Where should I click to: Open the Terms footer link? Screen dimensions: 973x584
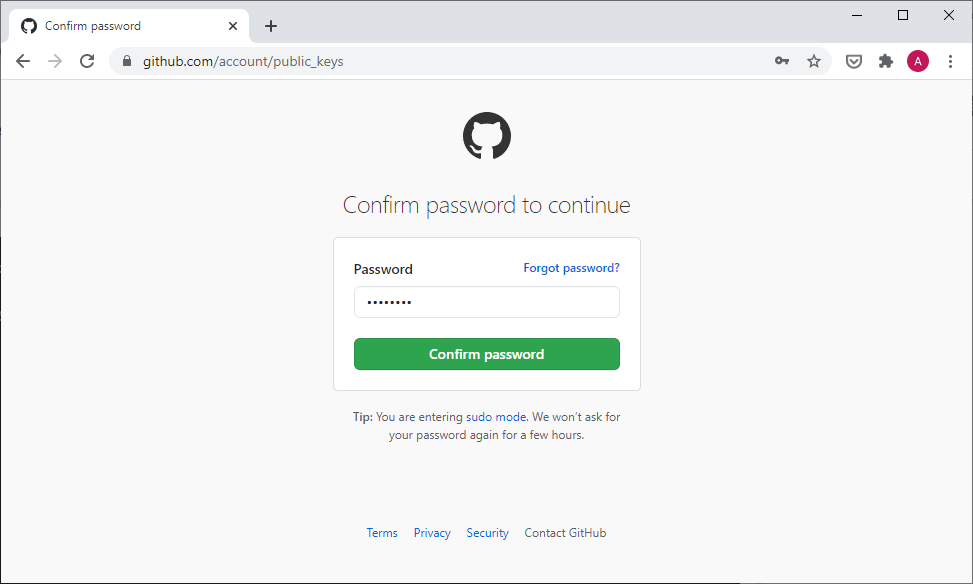pos(382,532)
